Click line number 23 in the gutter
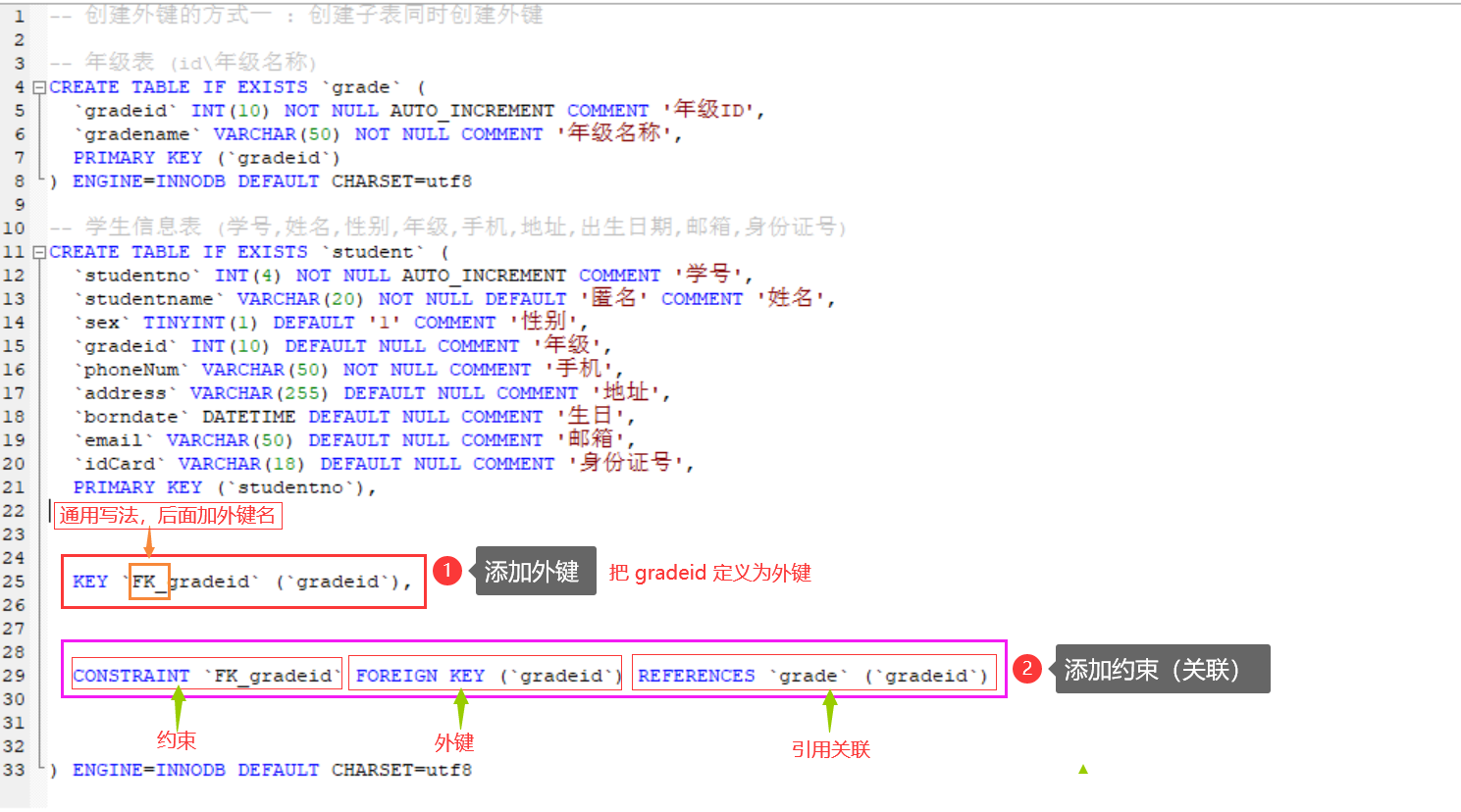1461x812 pixels. point(14,534)
